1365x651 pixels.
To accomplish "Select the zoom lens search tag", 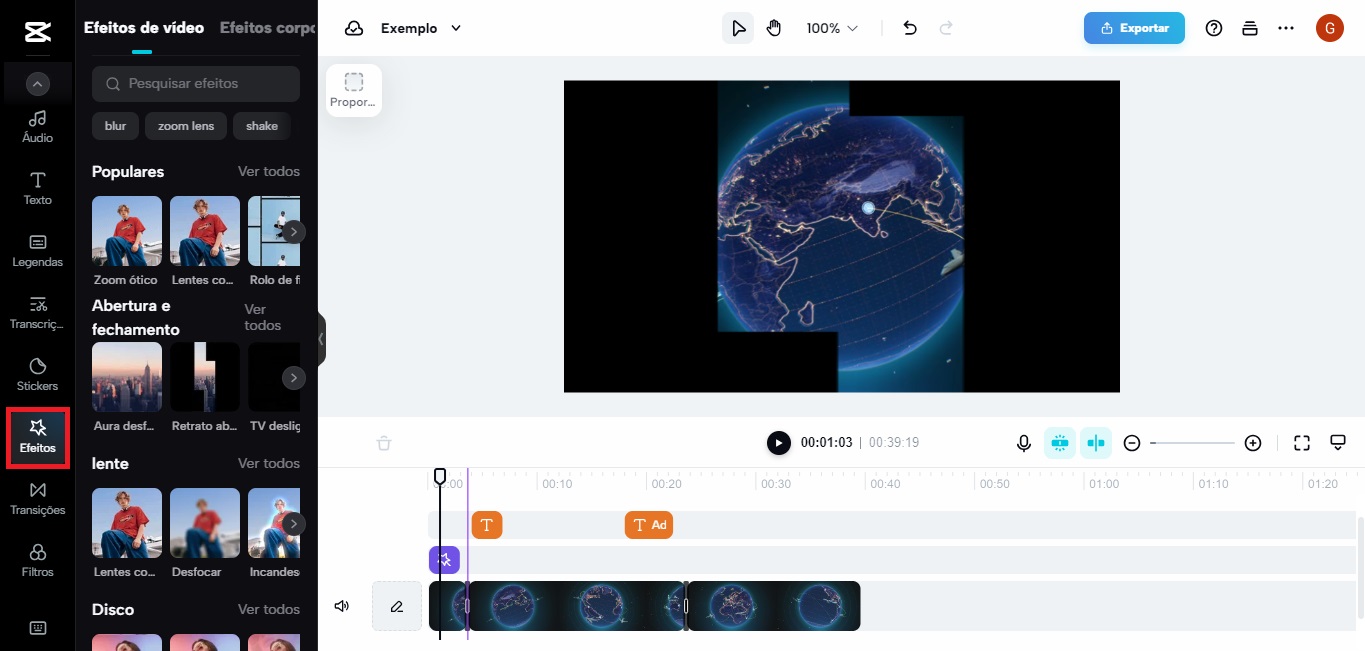I will click(x=186, y=126).
